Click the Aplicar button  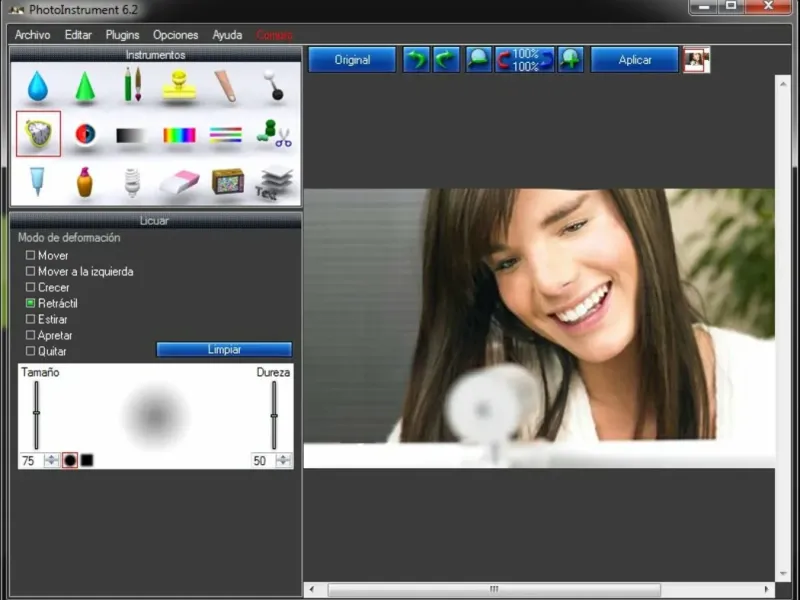click(635, 60)
